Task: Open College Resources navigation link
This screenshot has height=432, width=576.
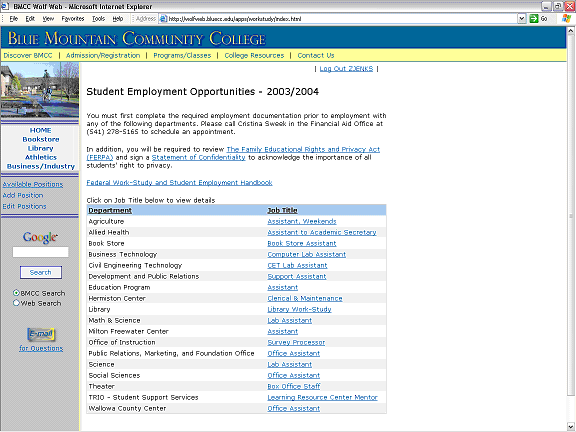Action: pyautogui.click(x=254, y=55)
